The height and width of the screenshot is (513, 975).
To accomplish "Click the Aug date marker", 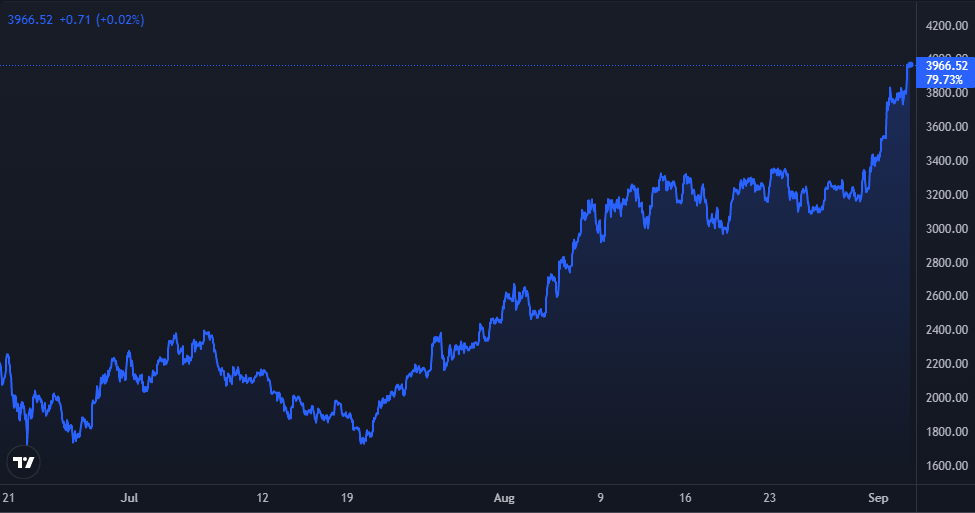I will (507, 496).
